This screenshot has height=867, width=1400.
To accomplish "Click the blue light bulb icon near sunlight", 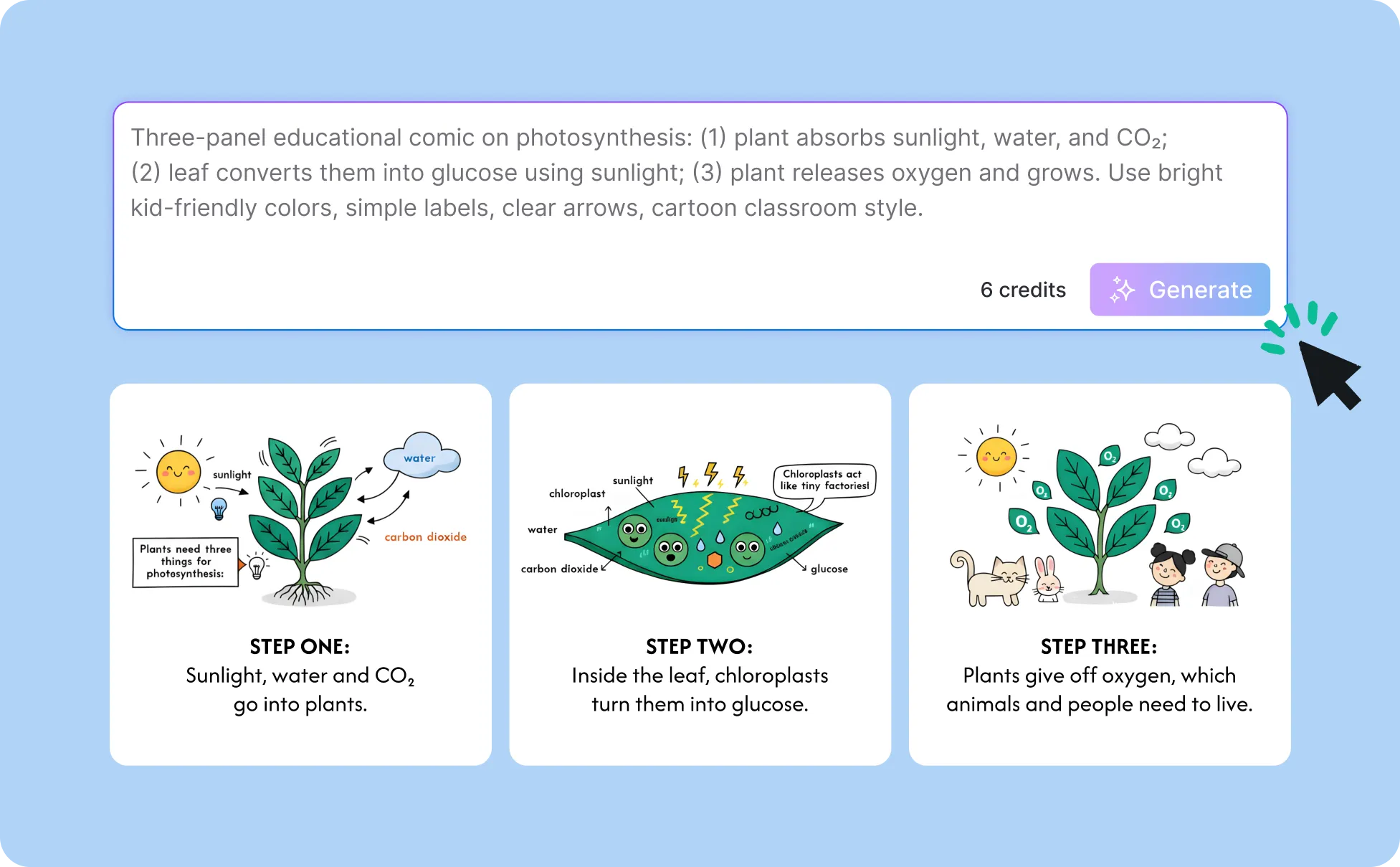I will pos(219,508).
